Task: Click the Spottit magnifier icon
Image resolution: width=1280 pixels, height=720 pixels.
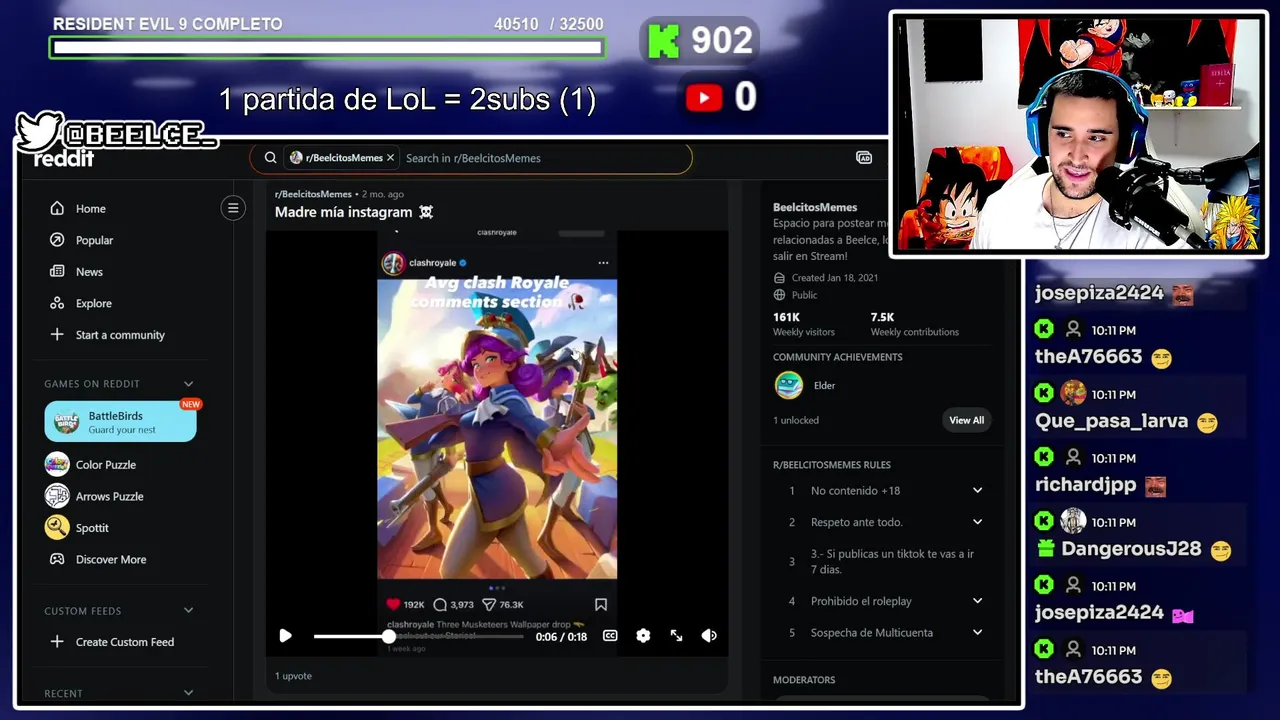Action: pyautogui.click(x=57, y=527)
